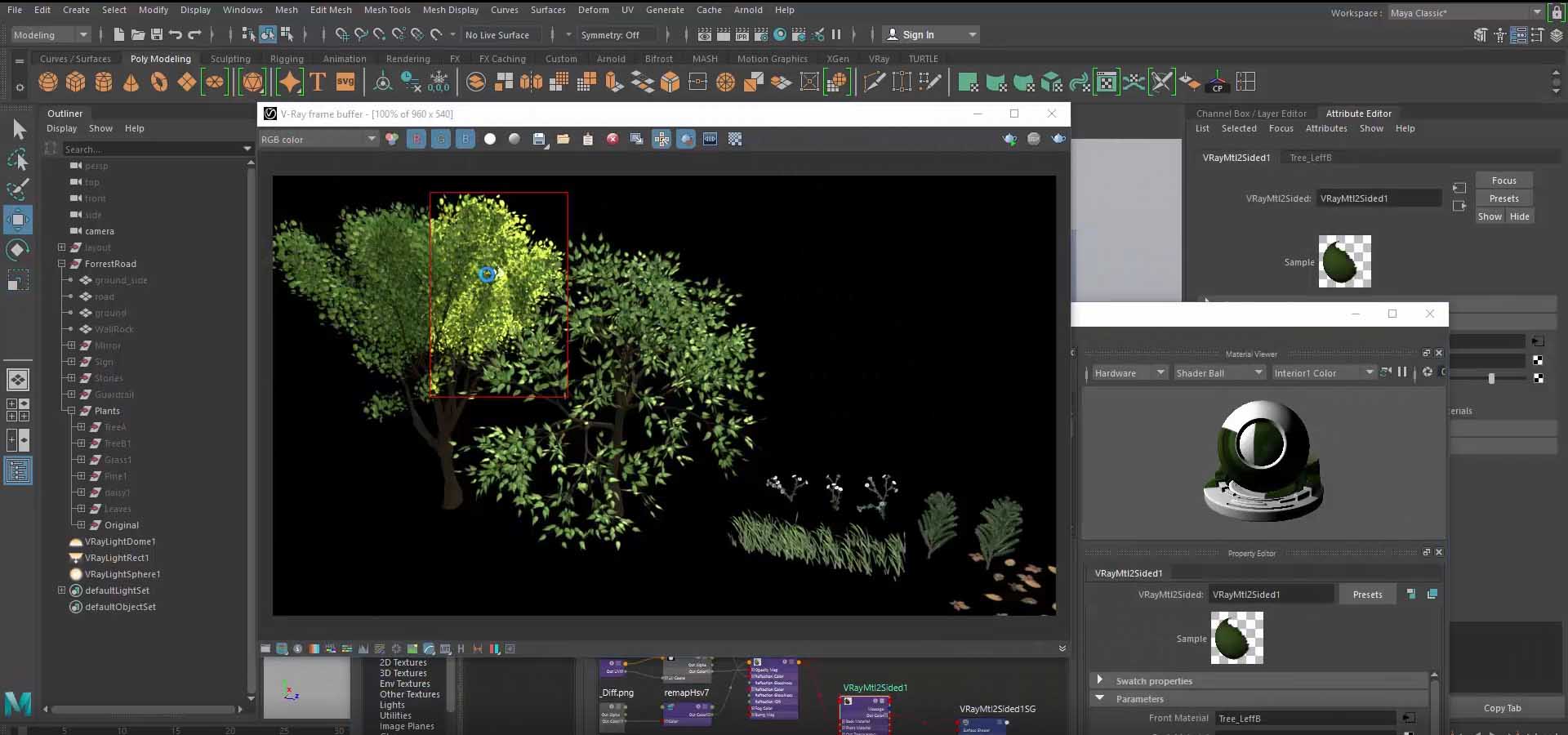Click the Sample material swatch for VRayMtl2Sided1
This screenshot has width=1568, height=735.
(1343, 261)
